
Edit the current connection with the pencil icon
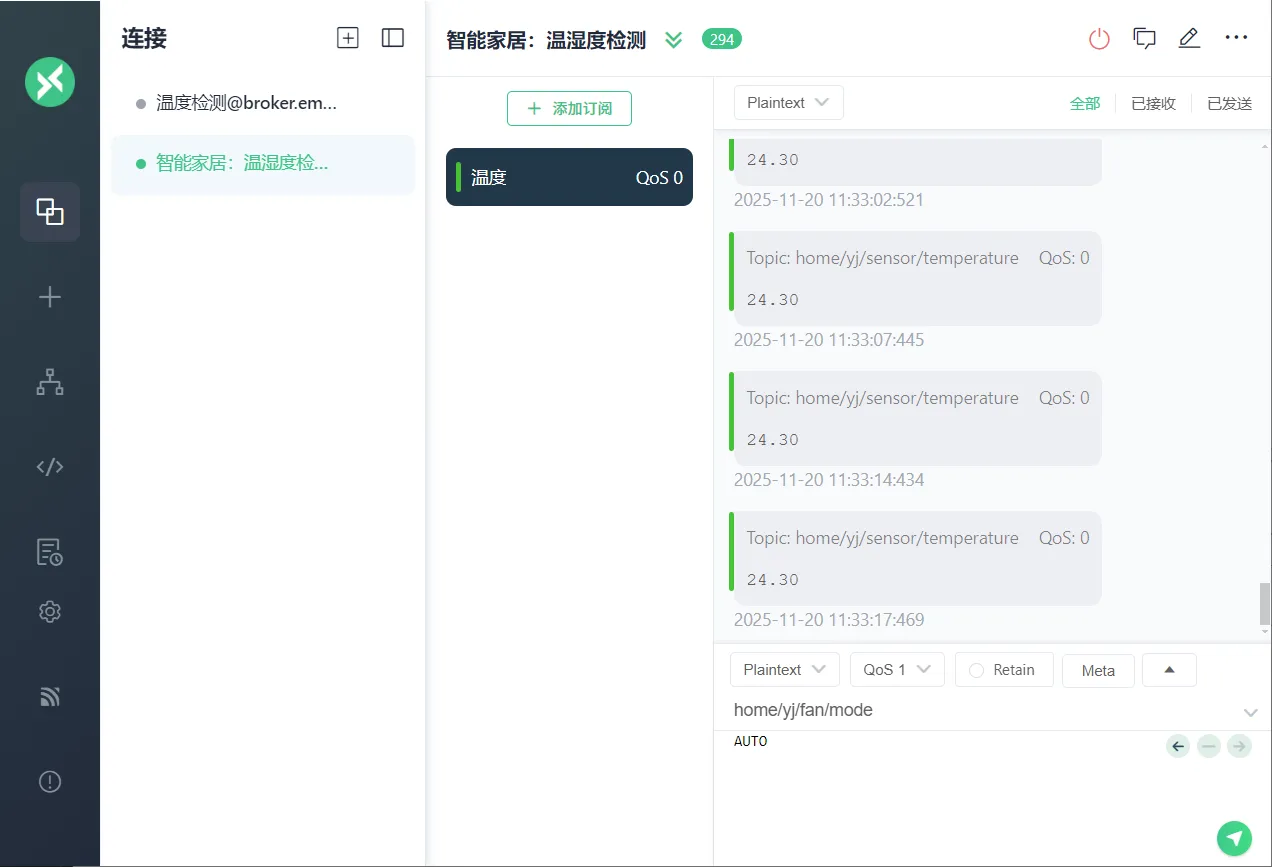1189,38
